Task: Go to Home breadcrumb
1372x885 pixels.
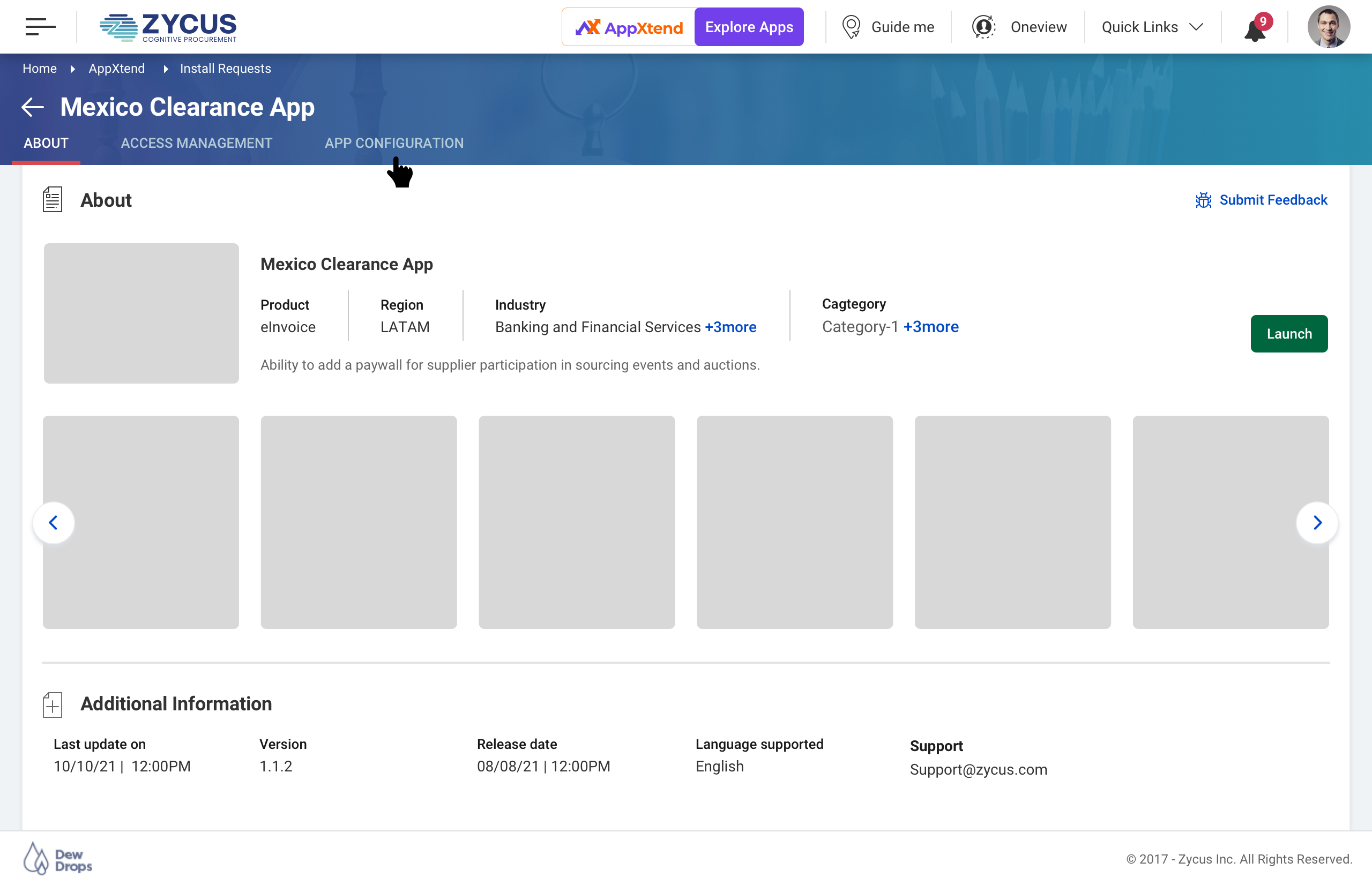Action: (40, 69)
